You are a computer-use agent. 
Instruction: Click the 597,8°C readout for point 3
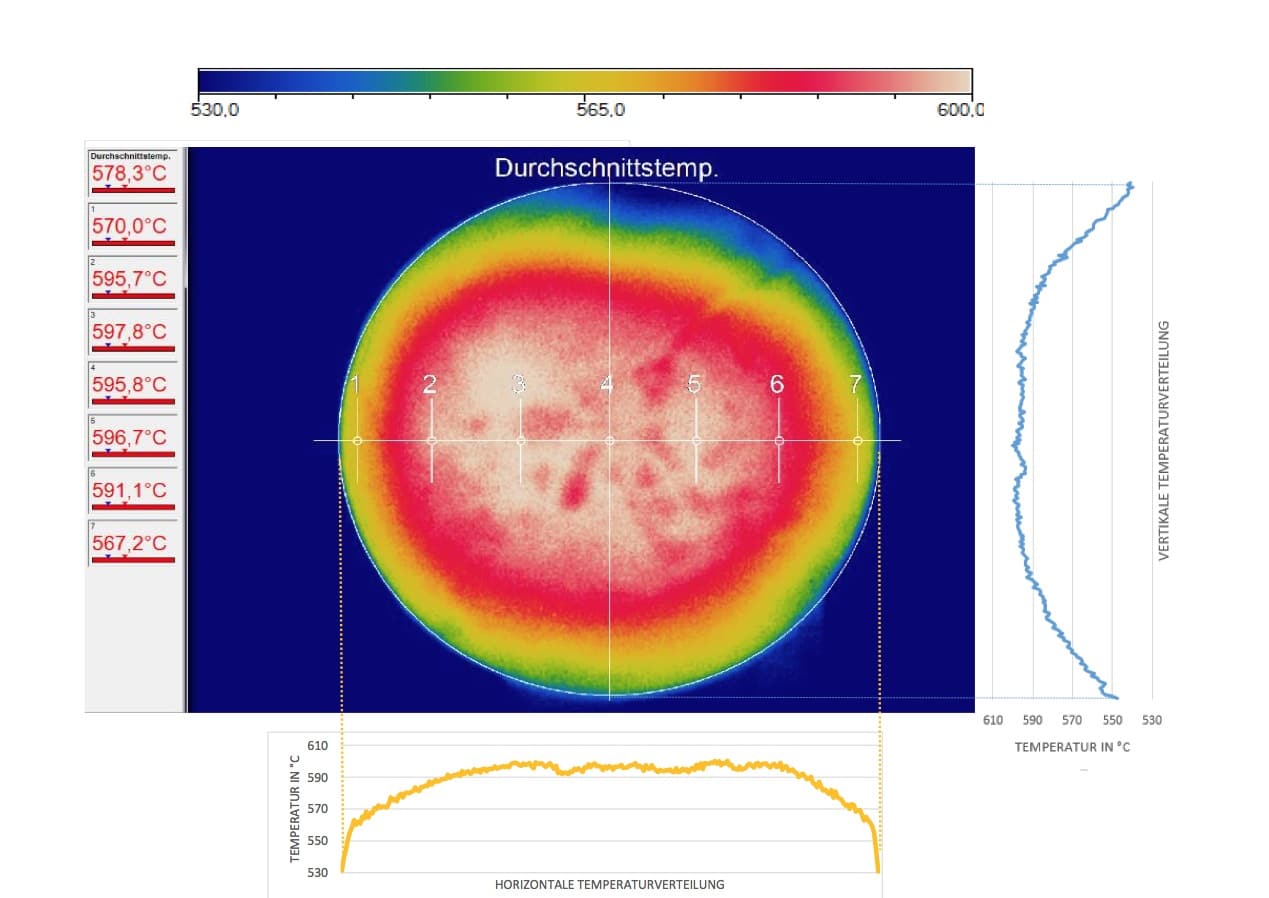pyautogui.click(x=132, y=331)
